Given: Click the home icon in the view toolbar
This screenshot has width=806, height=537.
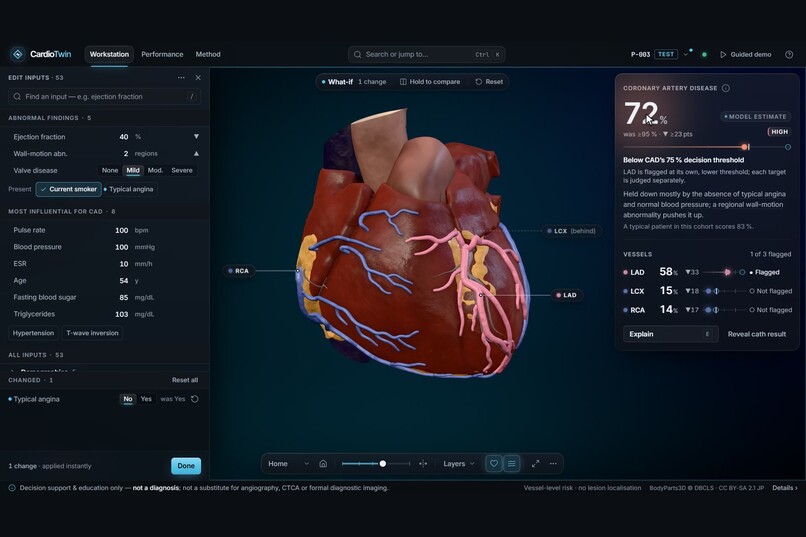Looking at the screenshot, I should tap(323, 464).
